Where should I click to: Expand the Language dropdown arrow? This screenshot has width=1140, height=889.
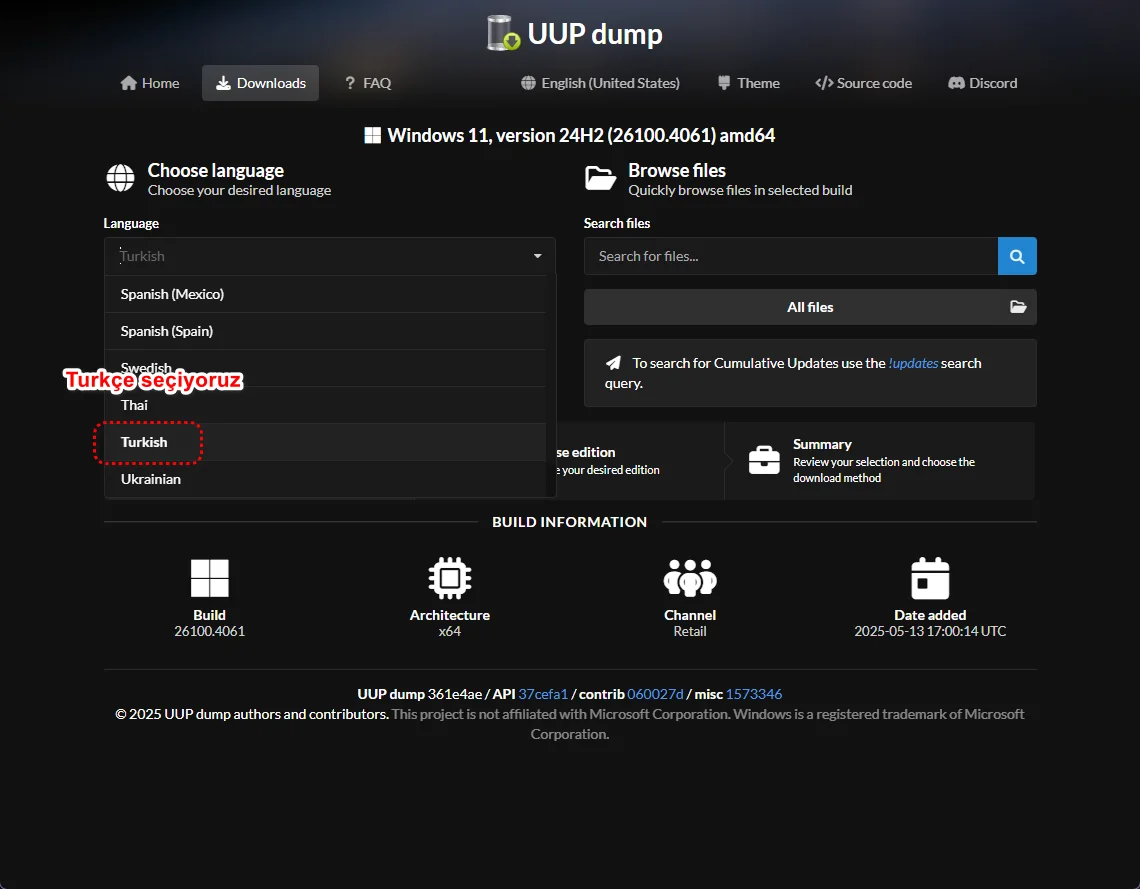pos(537,256)
